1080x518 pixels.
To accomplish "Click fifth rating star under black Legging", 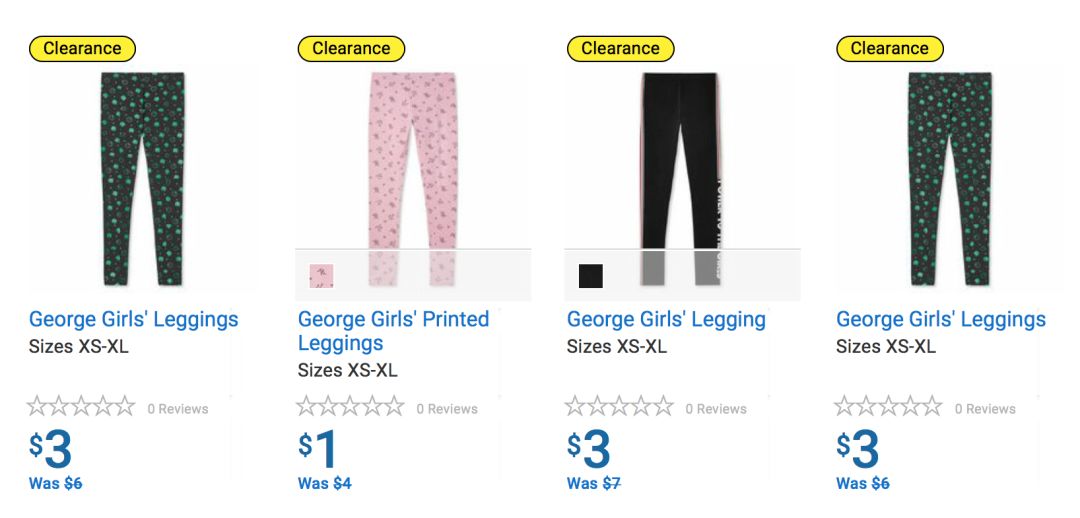I will pos(663,407).
